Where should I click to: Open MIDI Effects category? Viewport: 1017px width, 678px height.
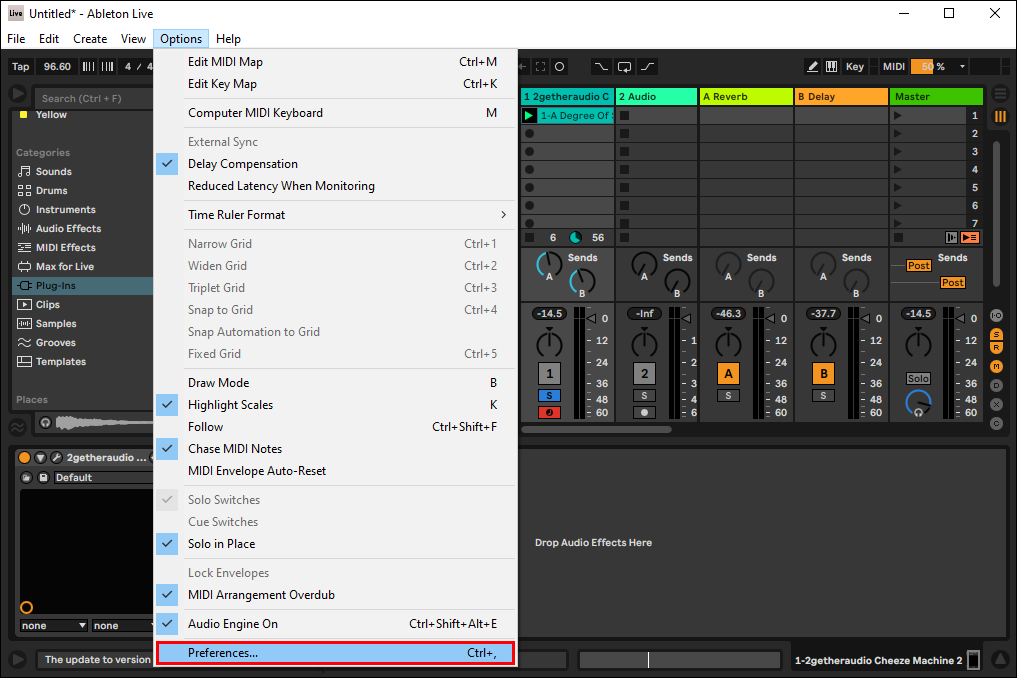pyautogui.click(x=66, y=248)
